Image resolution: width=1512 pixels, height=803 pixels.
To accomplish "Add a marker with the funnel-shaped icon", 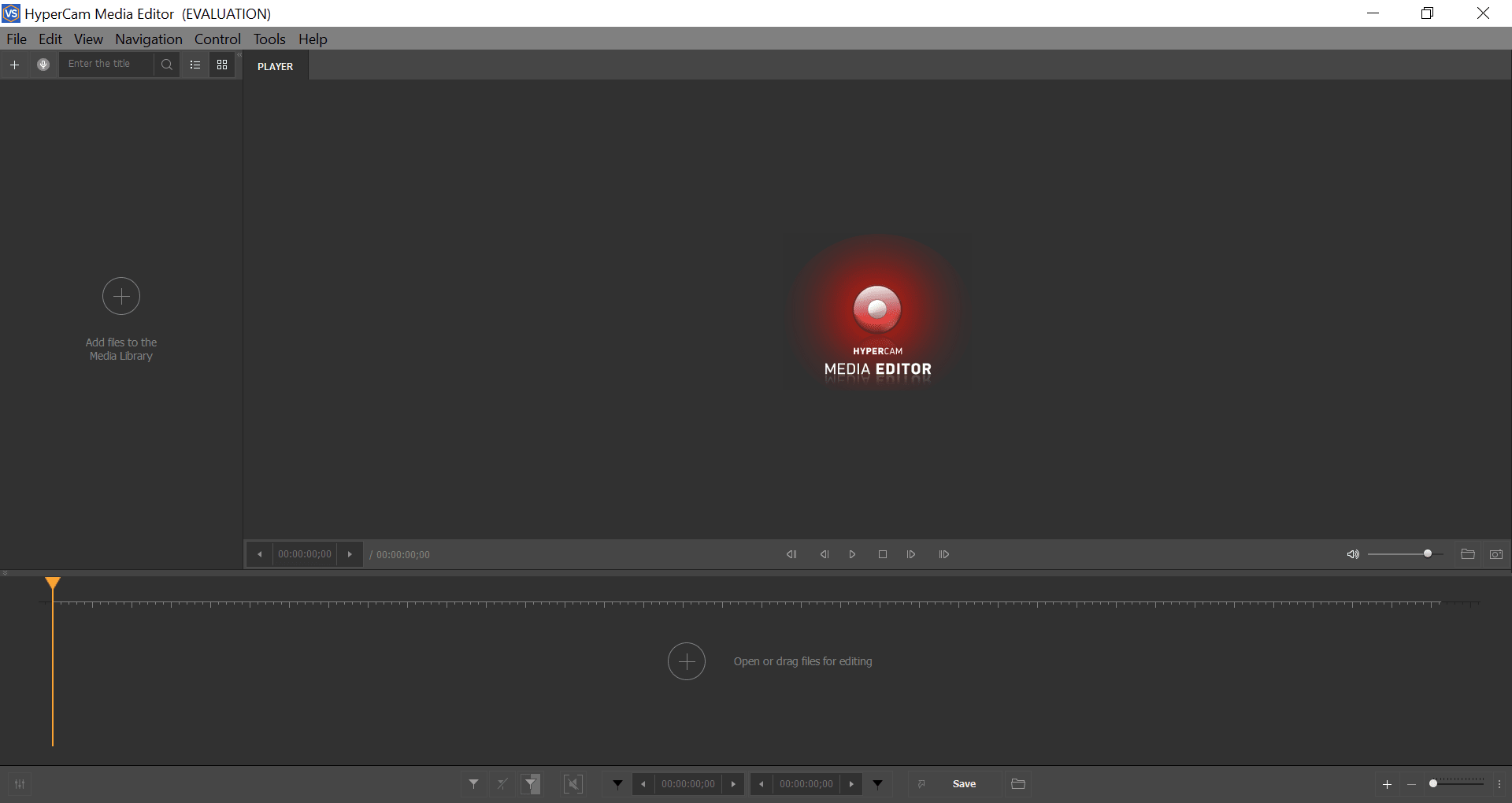I will [x=473, y=784].
